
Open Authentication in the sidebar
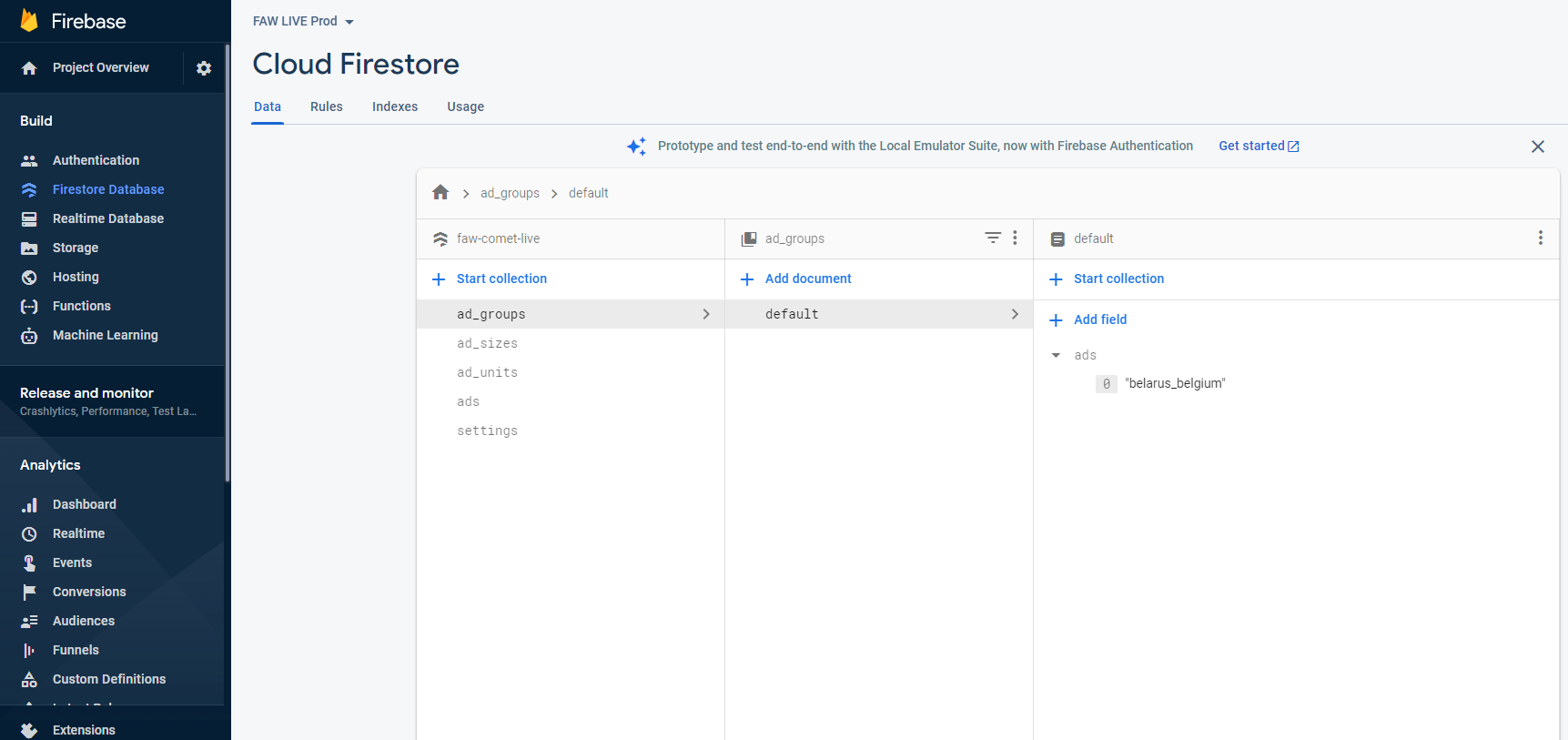[x=96, y=160]
